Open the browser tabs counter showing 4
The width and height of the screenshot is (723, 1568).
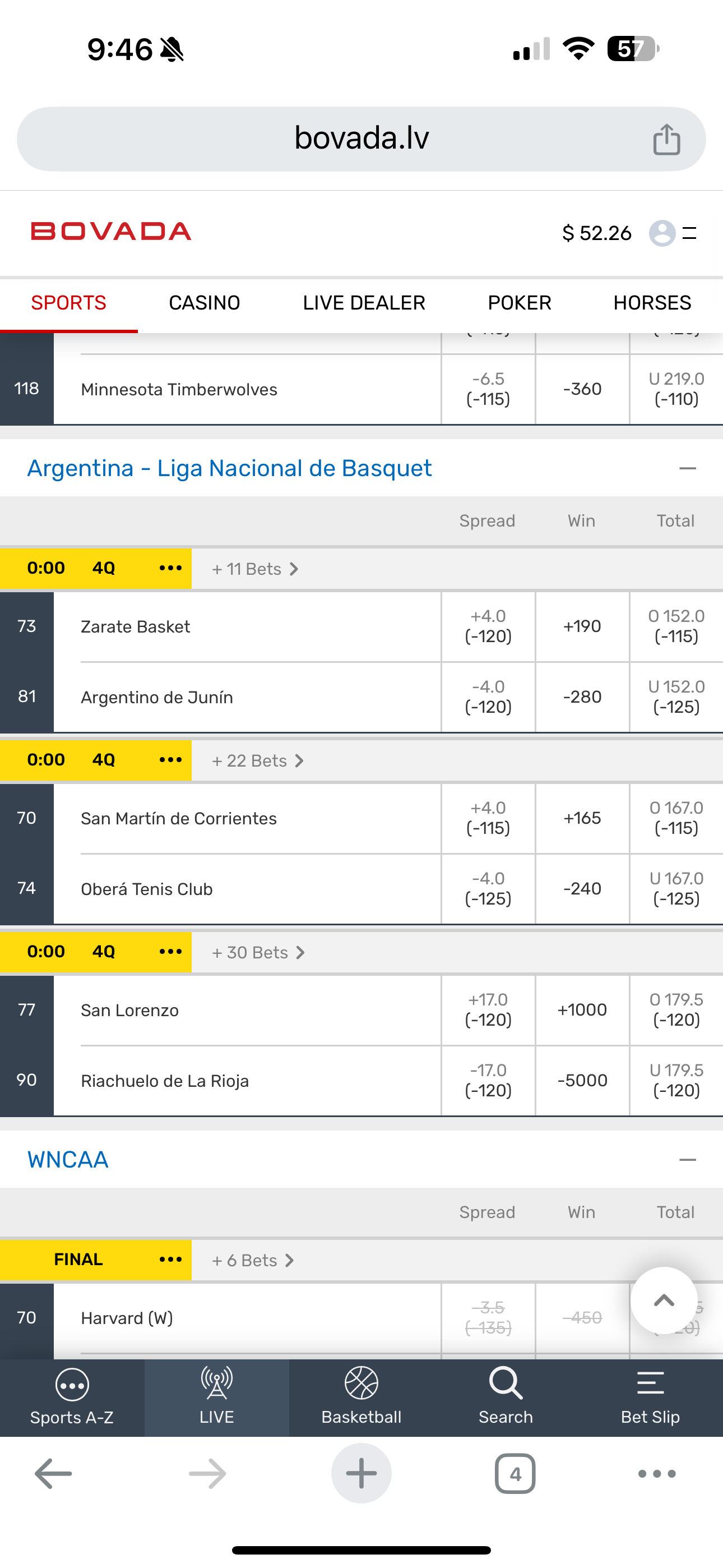tap(515, 1474)
